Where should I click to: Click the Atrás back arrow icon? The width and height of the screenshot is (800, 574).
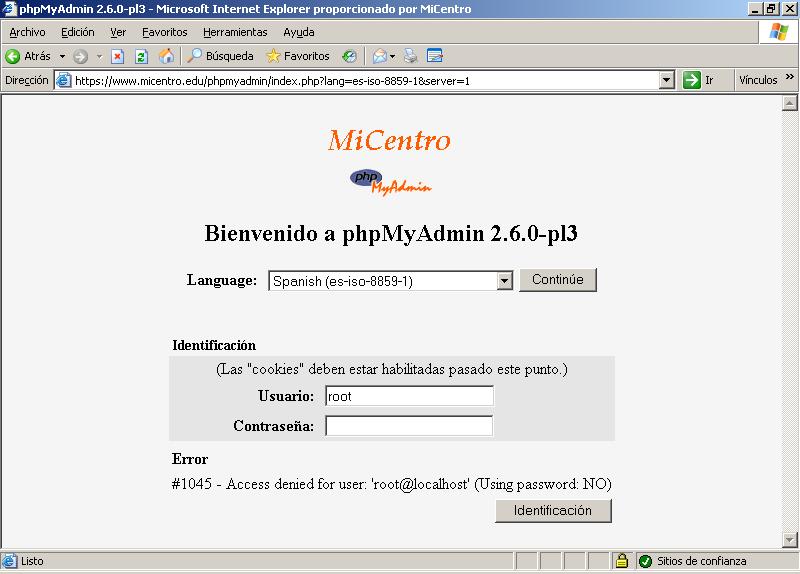[13, 56]
